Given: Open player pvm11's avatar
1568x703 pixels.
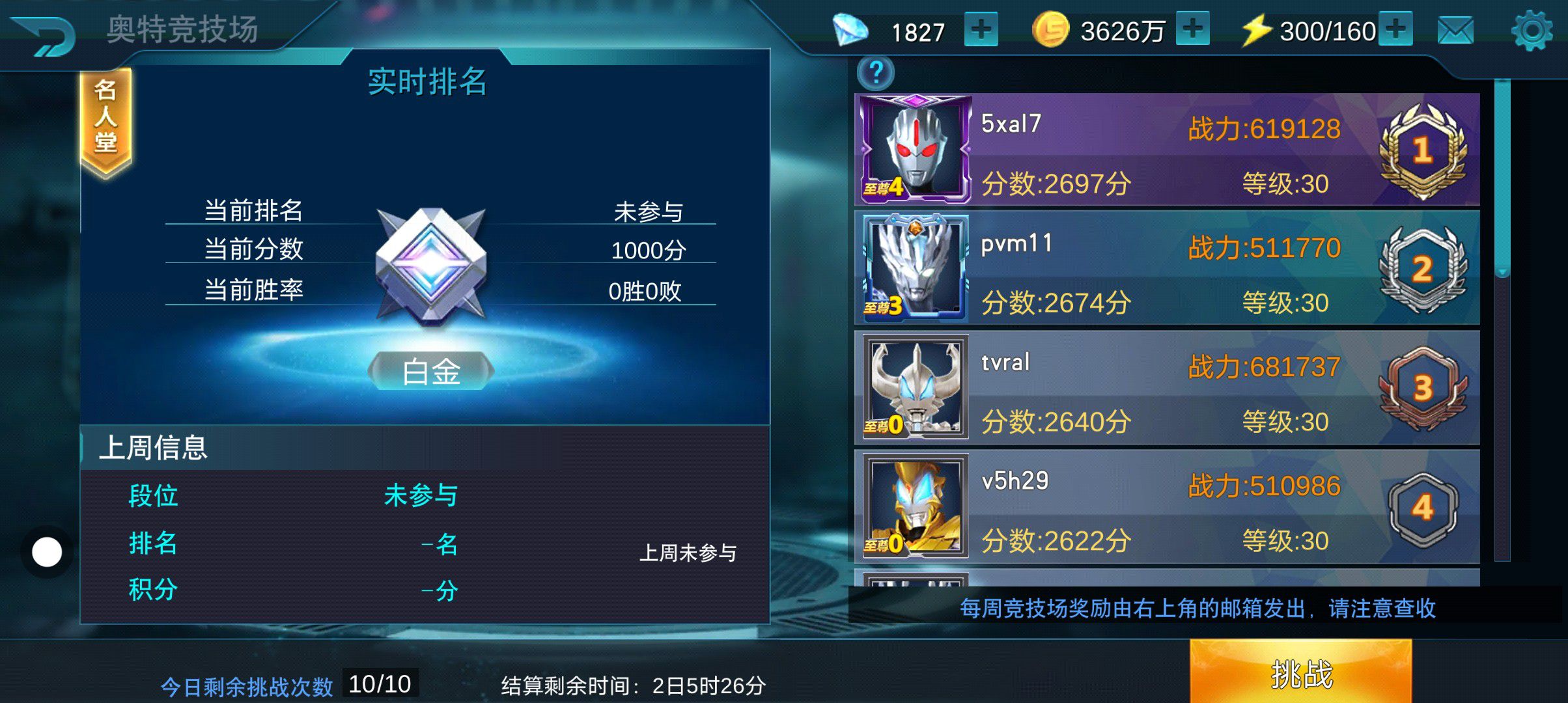Looking at the screenshot, I should [915, 268].
